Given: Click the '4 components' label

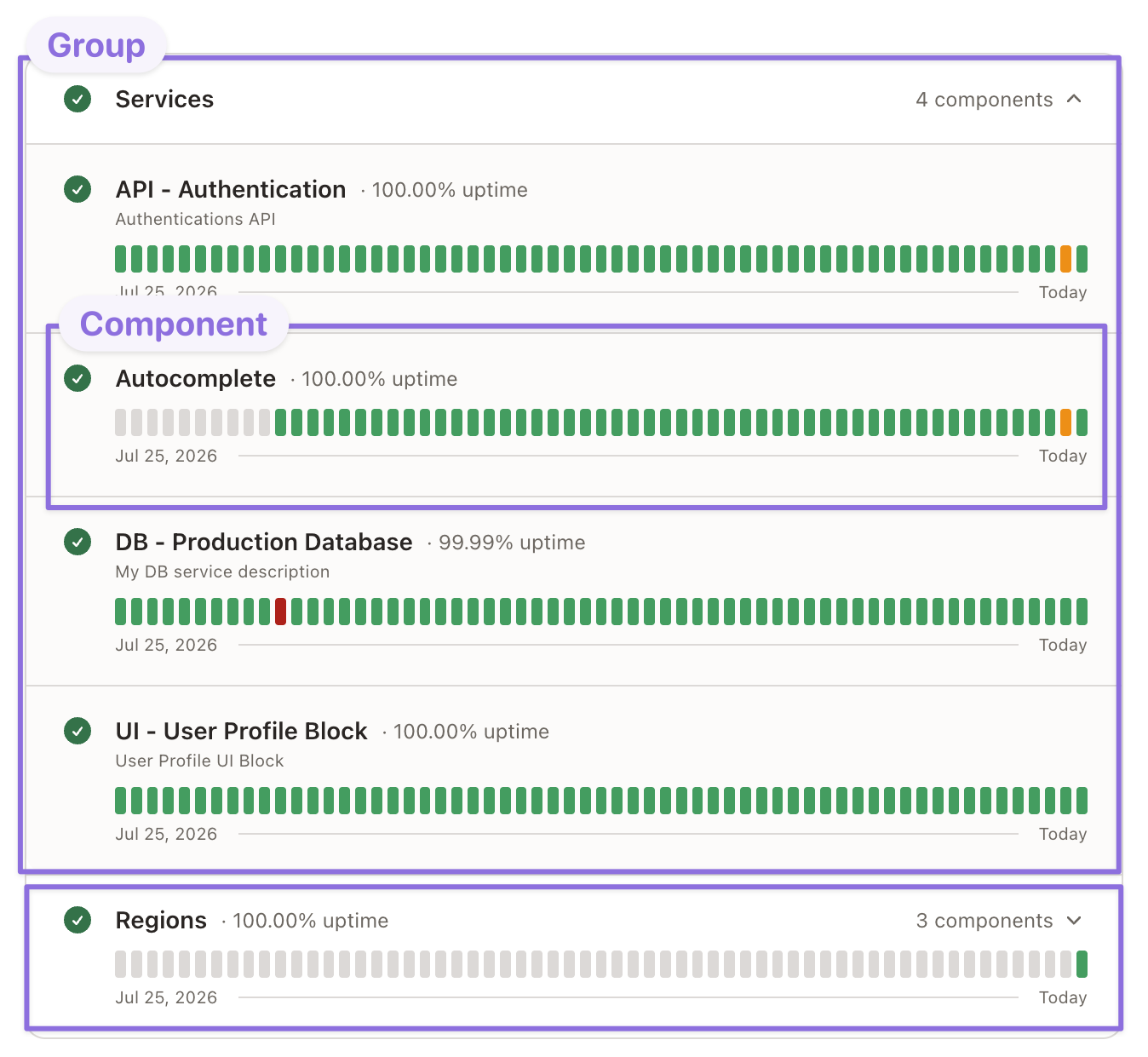Looking at the screenshot, I should (984, 100).
